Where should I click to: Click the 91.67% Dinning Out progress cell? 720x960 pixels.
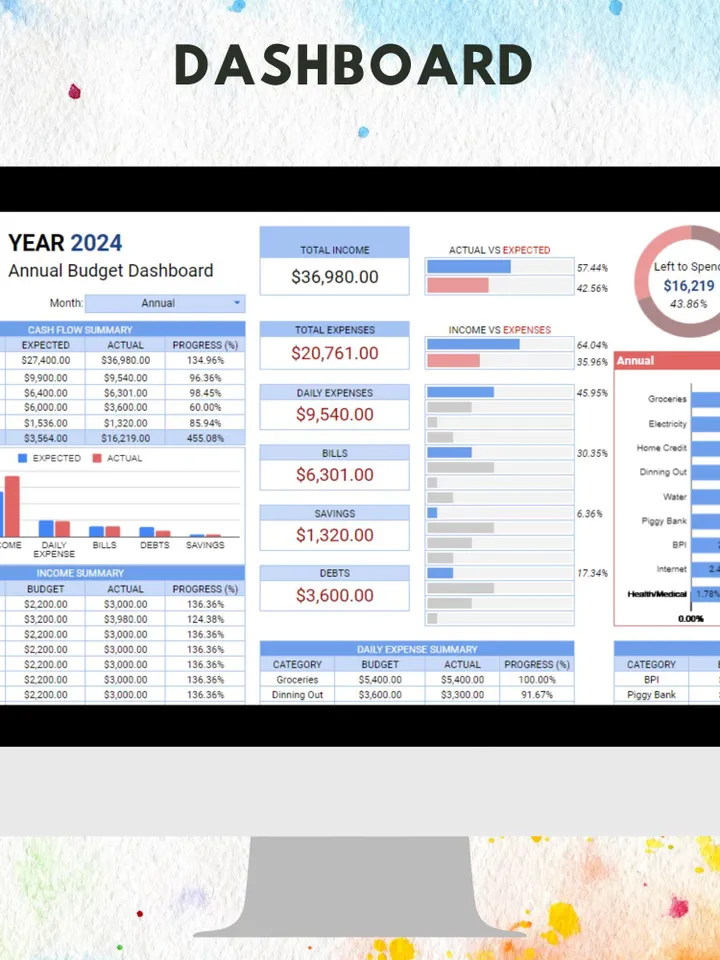tap(537, 695)
